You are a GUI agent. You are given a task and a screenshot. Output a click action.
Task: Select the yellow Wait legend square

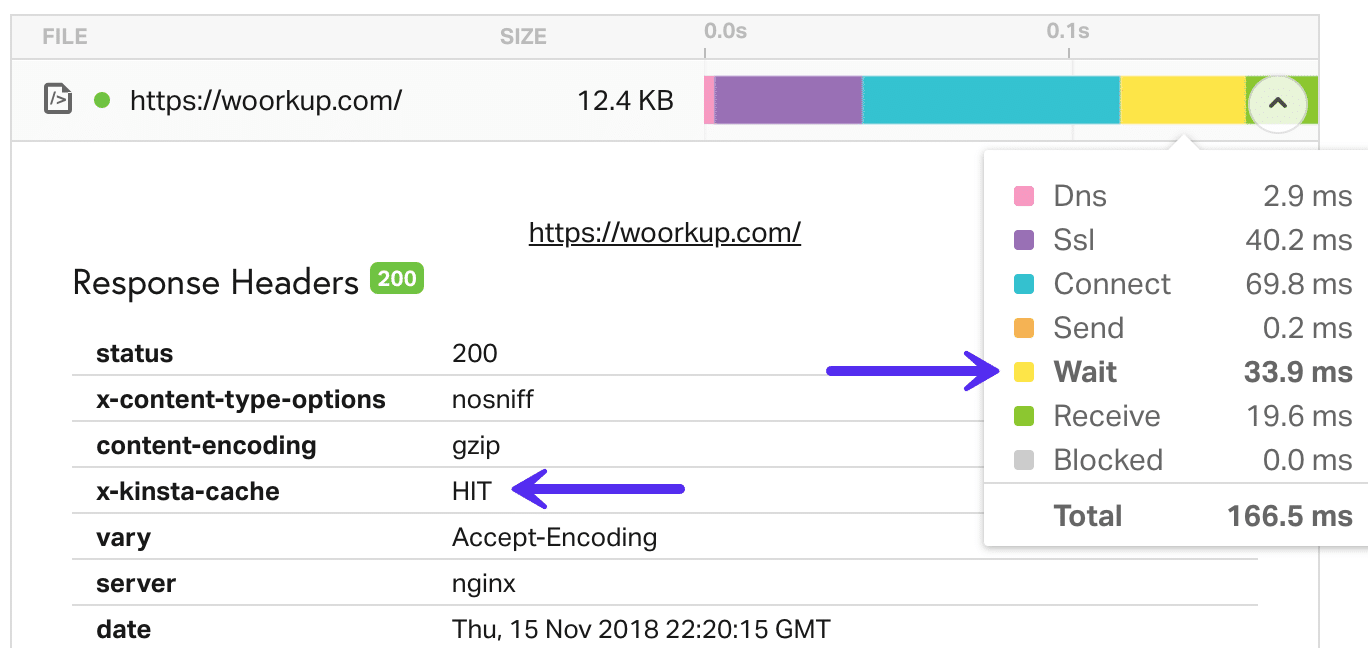pyautogui.click(x=1021, y=372)
